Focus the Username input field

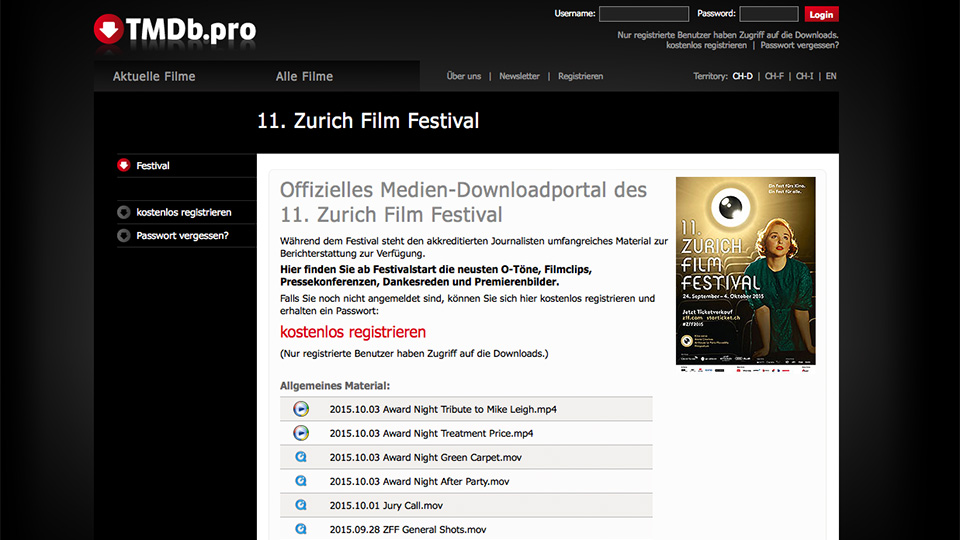point(643,14)
